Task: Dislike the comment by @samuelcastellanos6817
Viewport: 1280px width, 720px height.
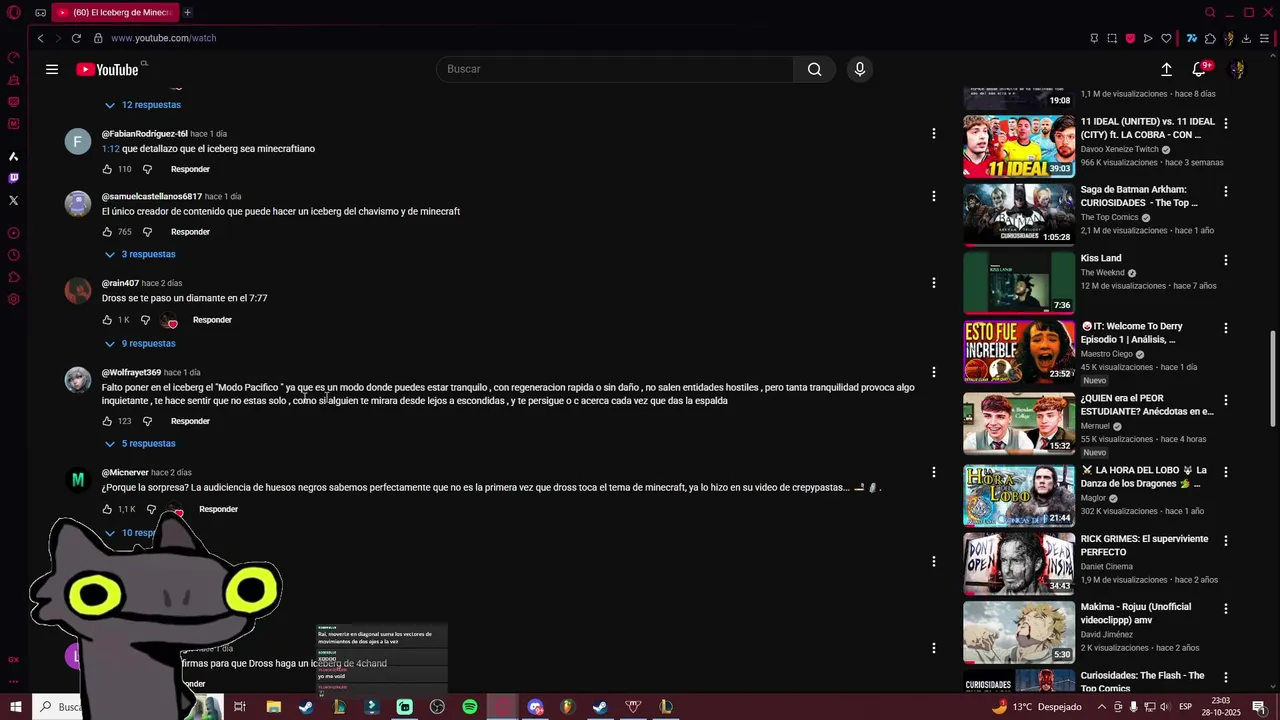Action: pyautogui.click(x=147, y=232)
